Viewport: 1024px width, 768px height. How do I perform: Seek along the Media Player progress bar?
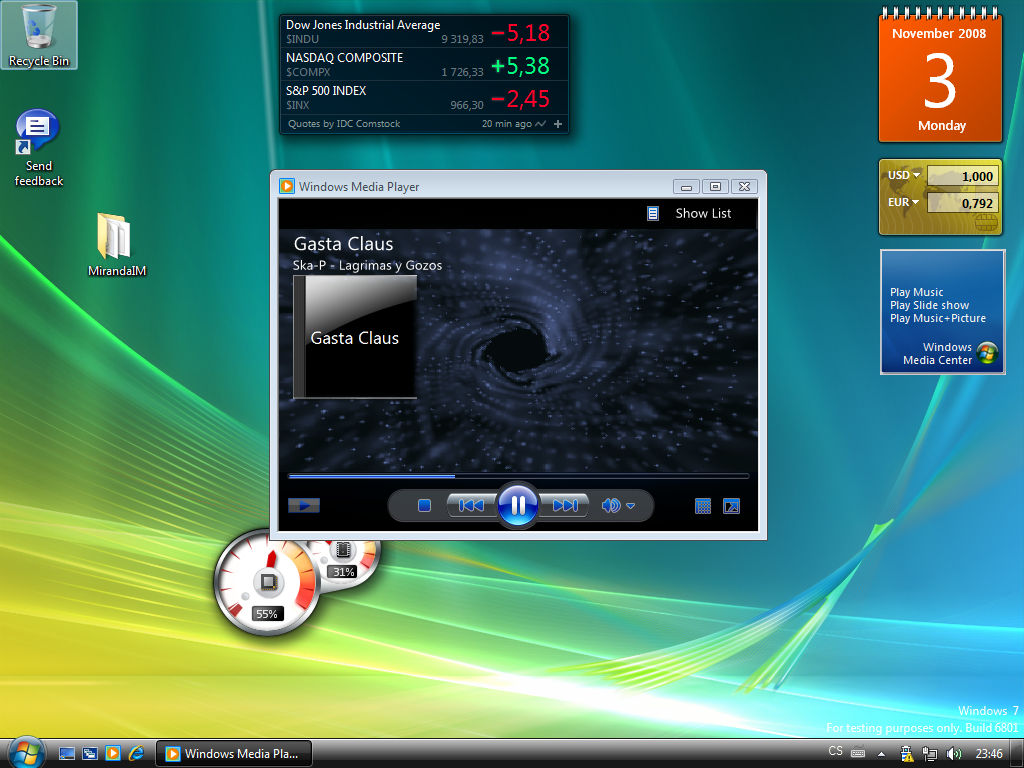pos(518,476)
